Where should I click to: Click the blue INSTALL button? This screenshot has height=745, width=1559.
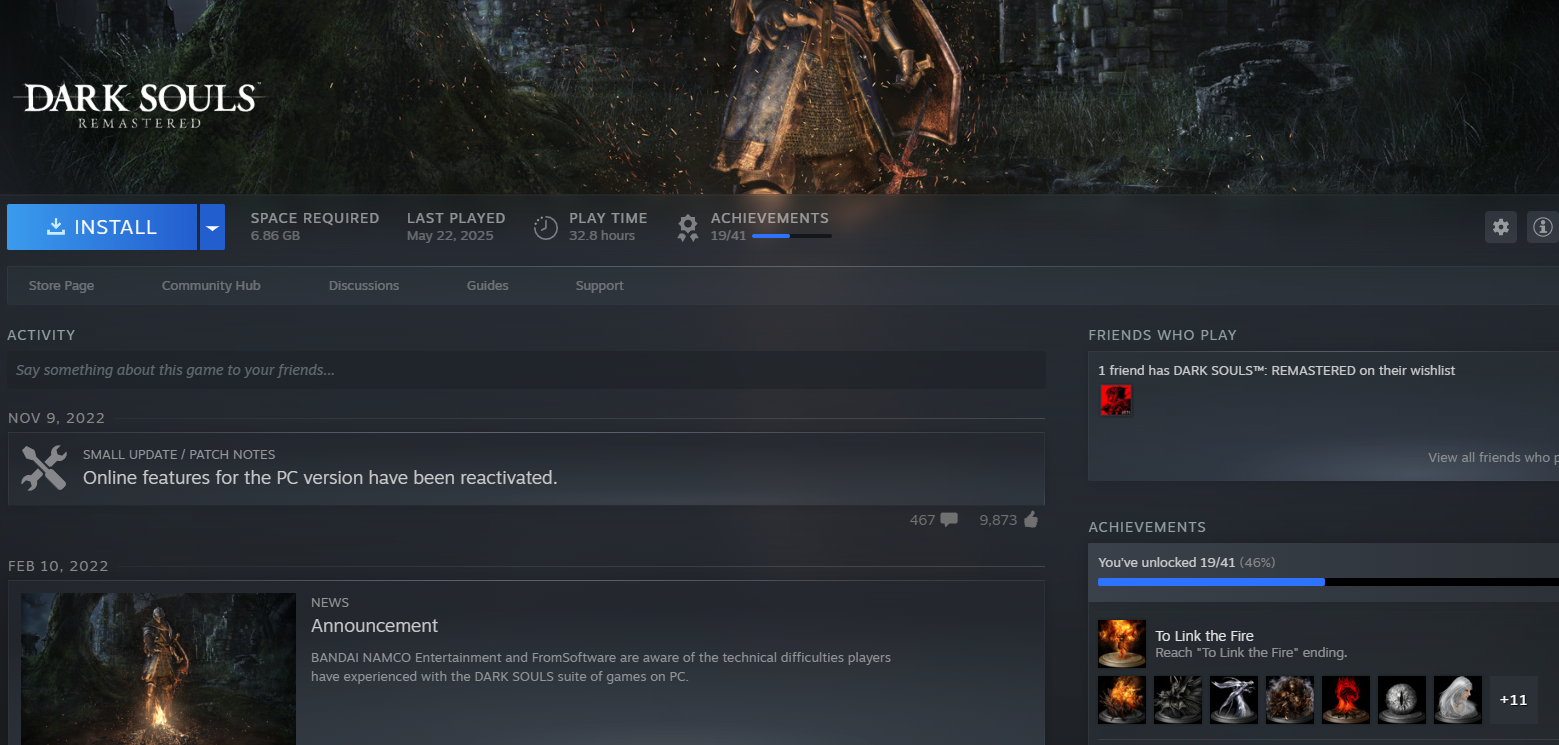pyautogui.click(x=102, y=227)
